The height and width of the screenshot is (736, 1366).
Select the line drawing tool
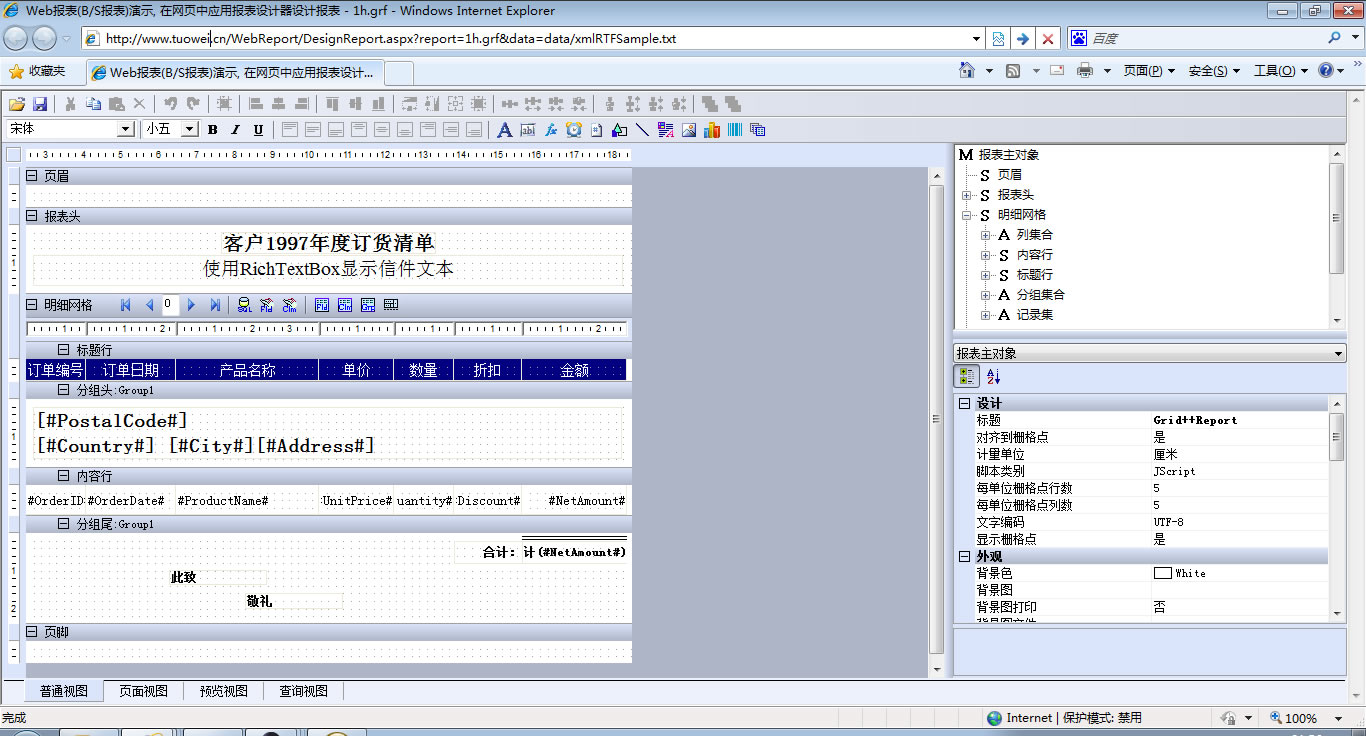642,130
